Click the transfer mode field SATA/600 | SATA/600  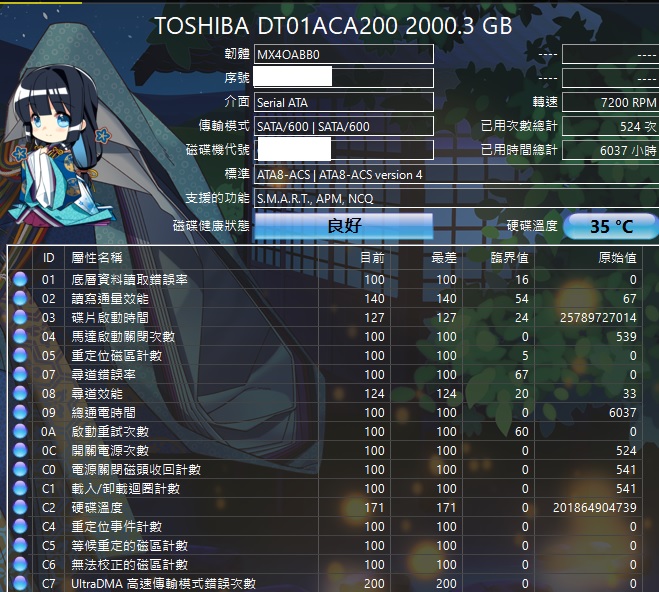(343, 126)
